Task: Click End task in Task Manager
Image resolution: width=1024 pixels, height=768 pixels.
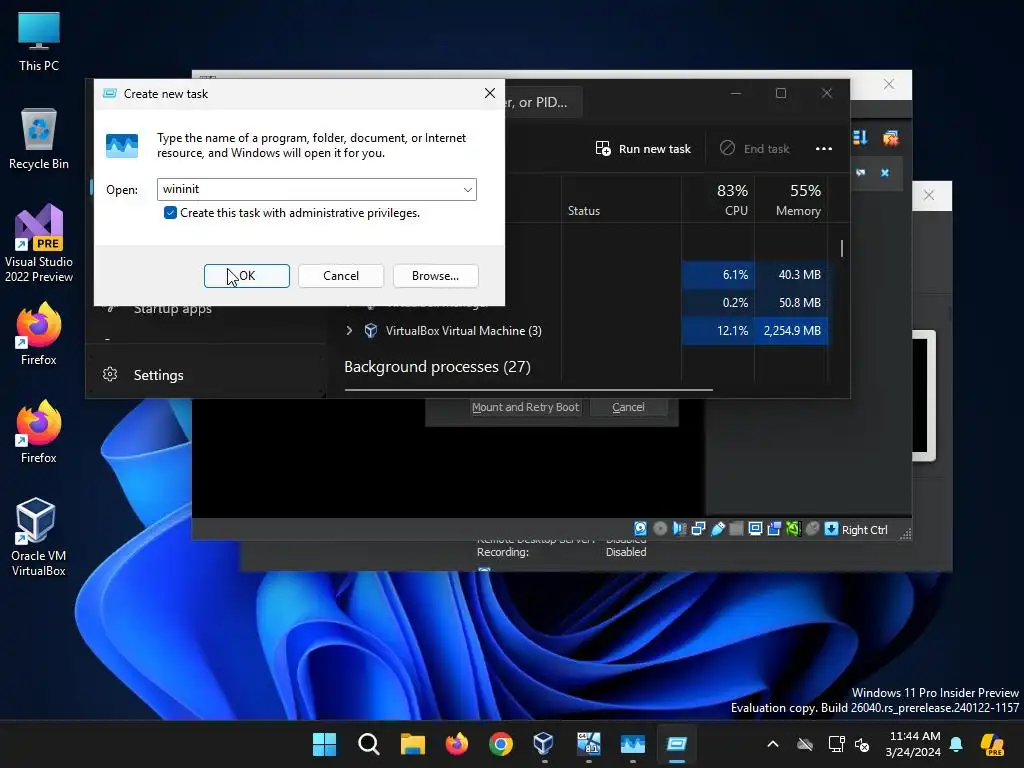Action: pyautogui.click(x=754, y=149)
